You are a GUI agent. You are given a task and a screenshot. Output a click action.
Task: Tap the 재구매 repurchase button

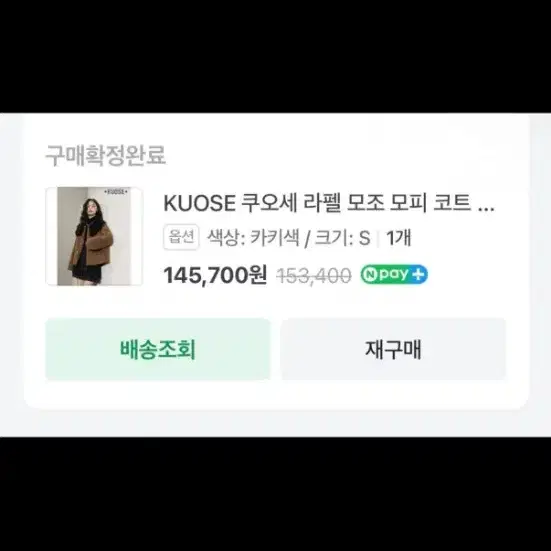click(x=393, y=349)
